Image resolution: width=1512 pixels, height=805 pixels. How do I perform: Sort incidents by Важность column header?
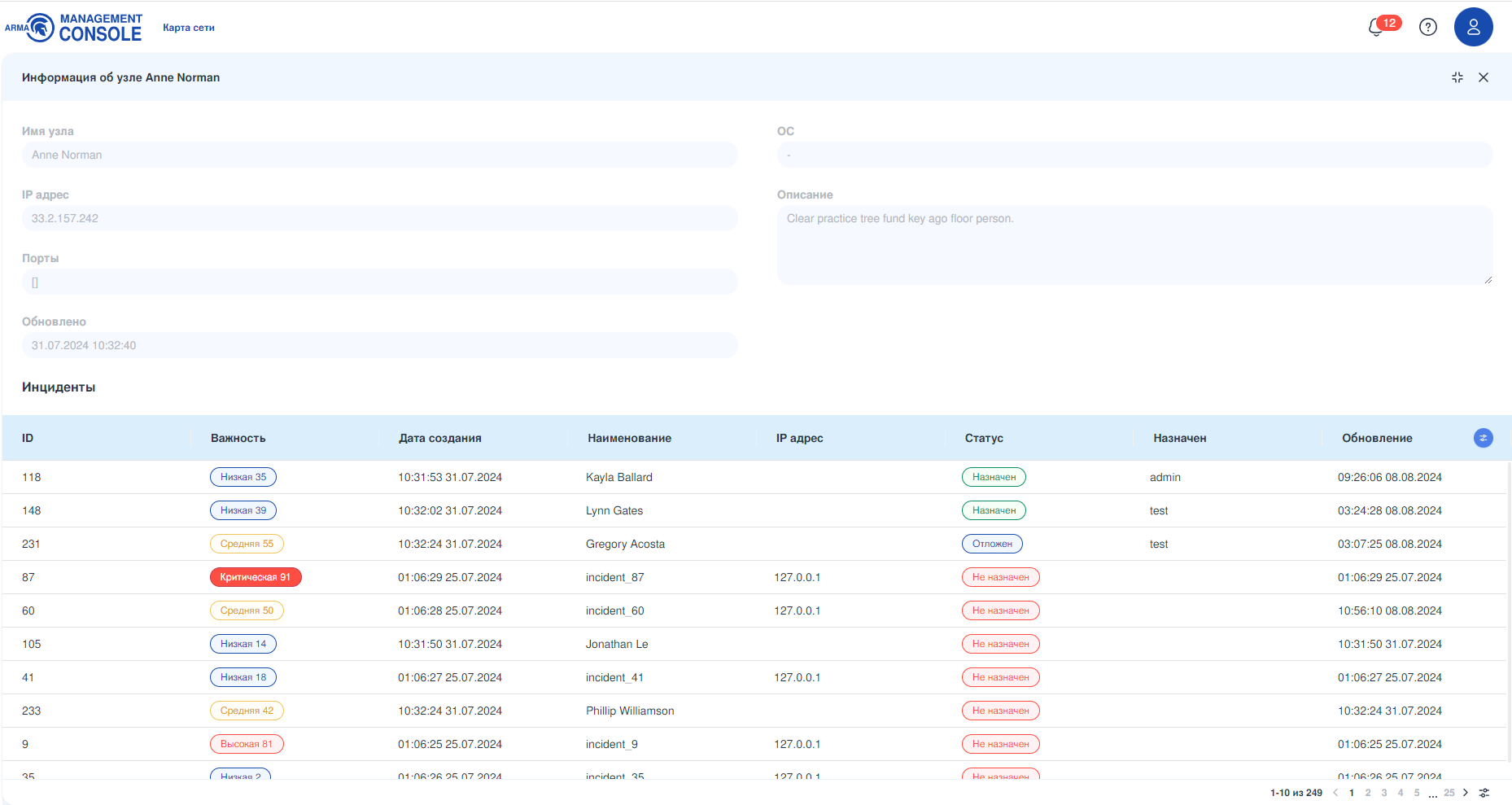tap(238, 438)
